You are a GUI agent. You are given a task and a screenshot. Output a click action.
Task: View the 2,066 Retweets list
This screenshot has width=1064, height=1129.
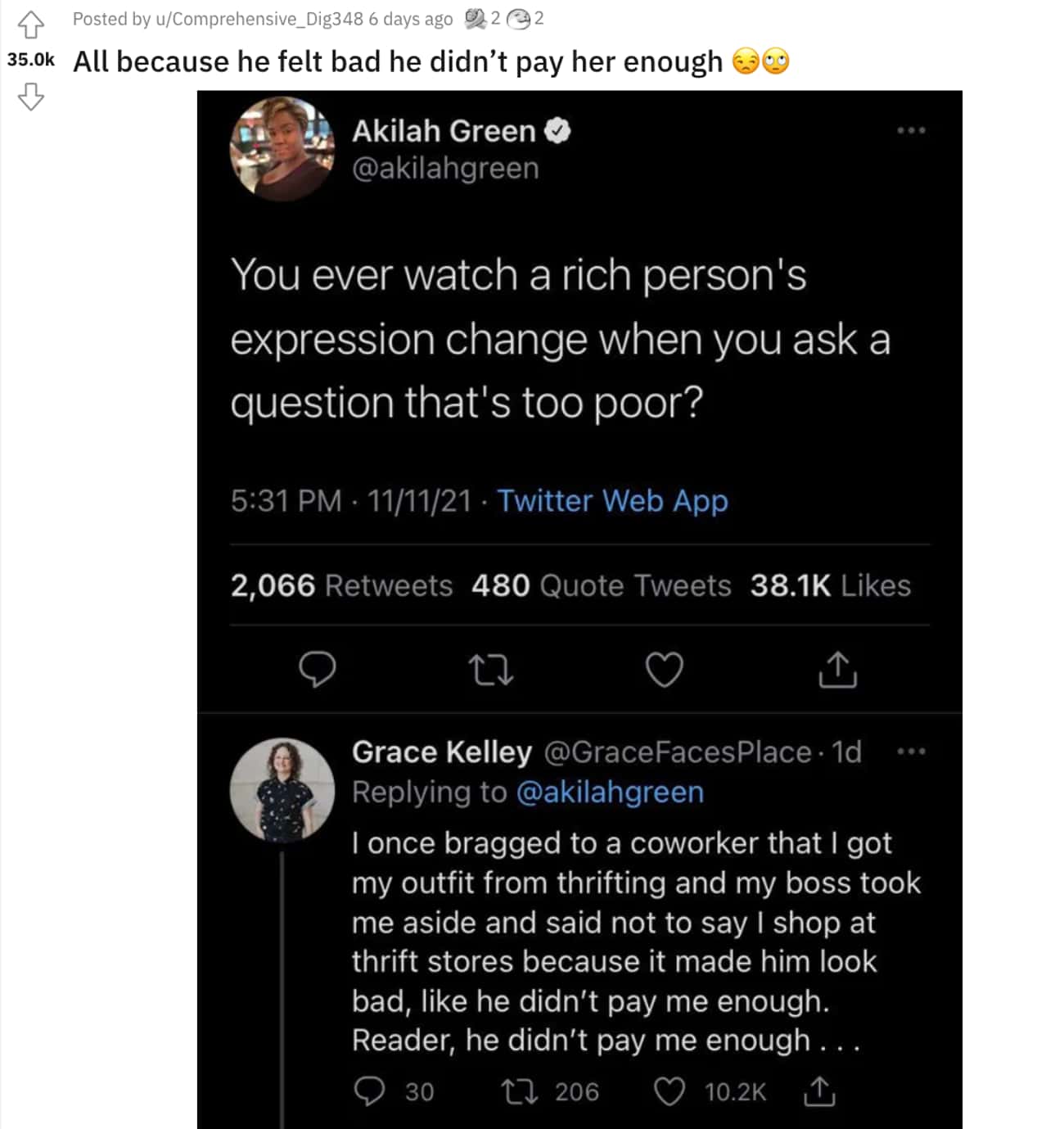pos(341,585)
